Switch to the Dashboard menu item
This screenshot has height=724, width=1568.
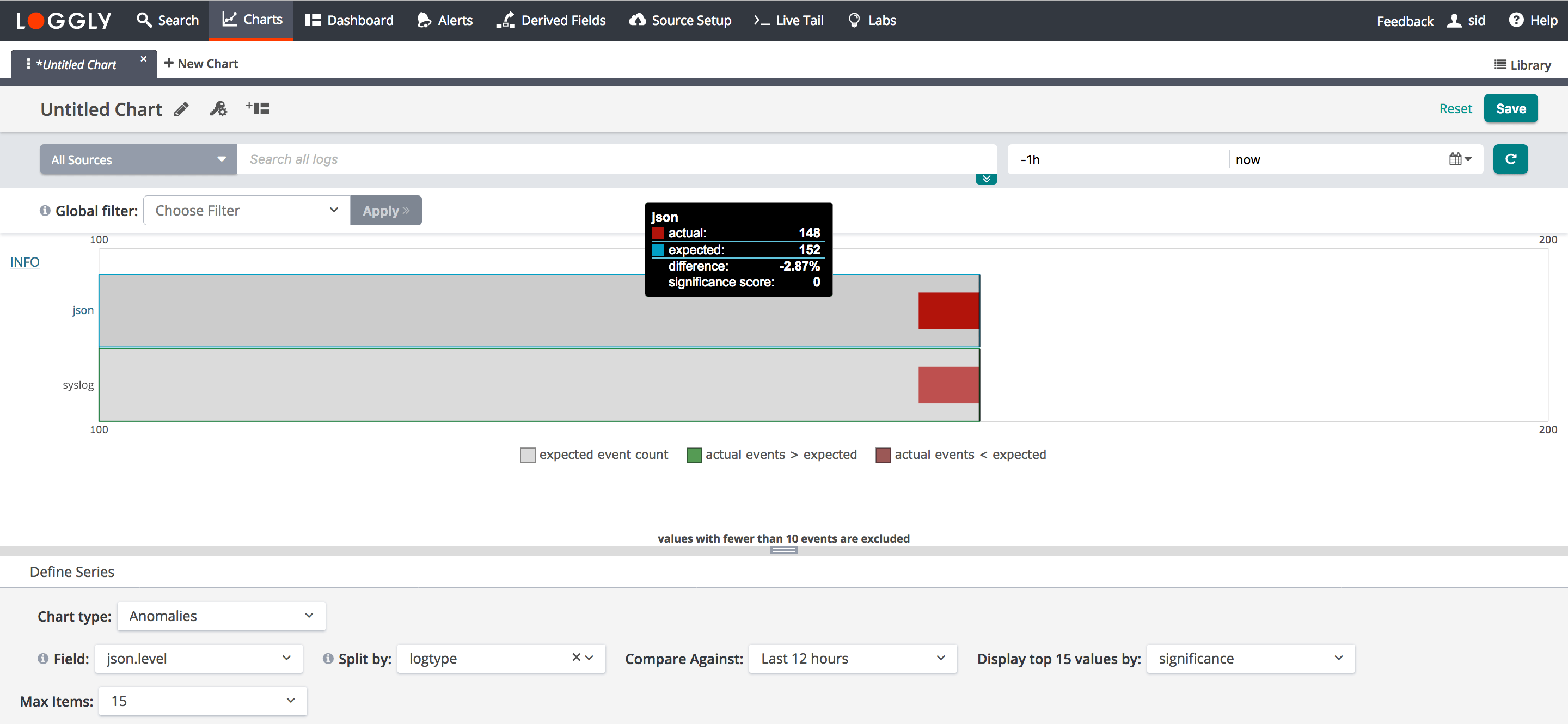tap(350, 21)
